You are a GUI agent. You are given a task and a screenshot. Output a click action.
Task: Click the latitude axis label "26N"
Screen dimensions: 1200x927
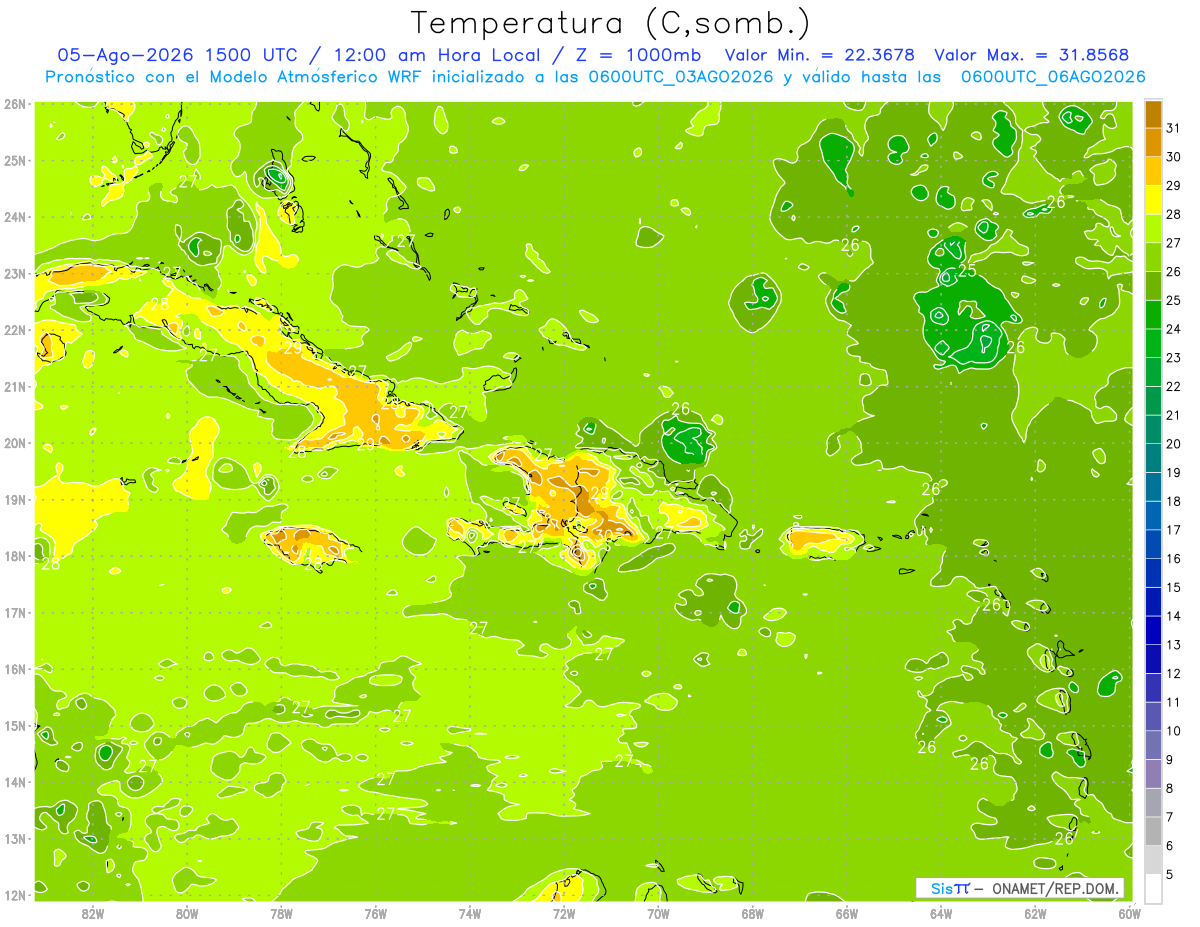[x=14, y=103]
